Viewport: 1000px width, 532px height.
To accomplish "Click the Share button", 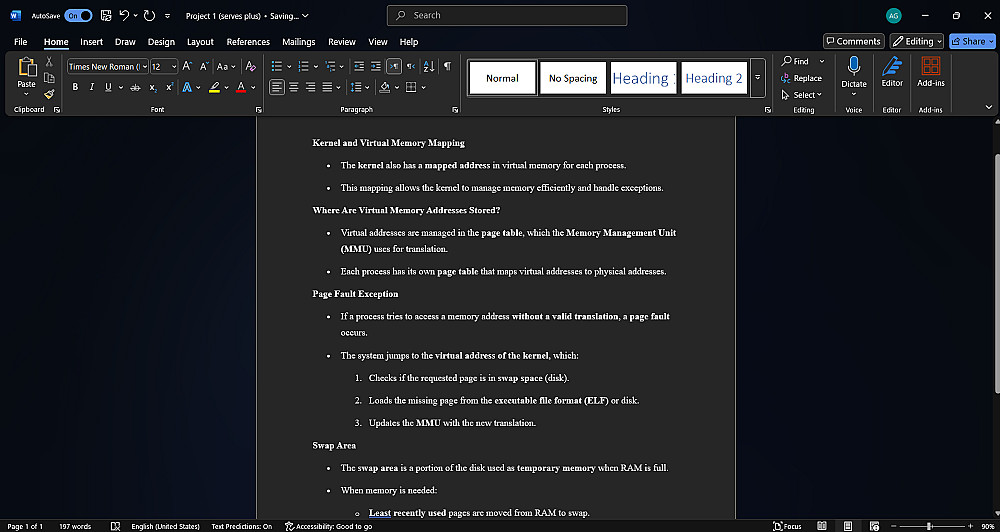I will (x=971, y=41).
